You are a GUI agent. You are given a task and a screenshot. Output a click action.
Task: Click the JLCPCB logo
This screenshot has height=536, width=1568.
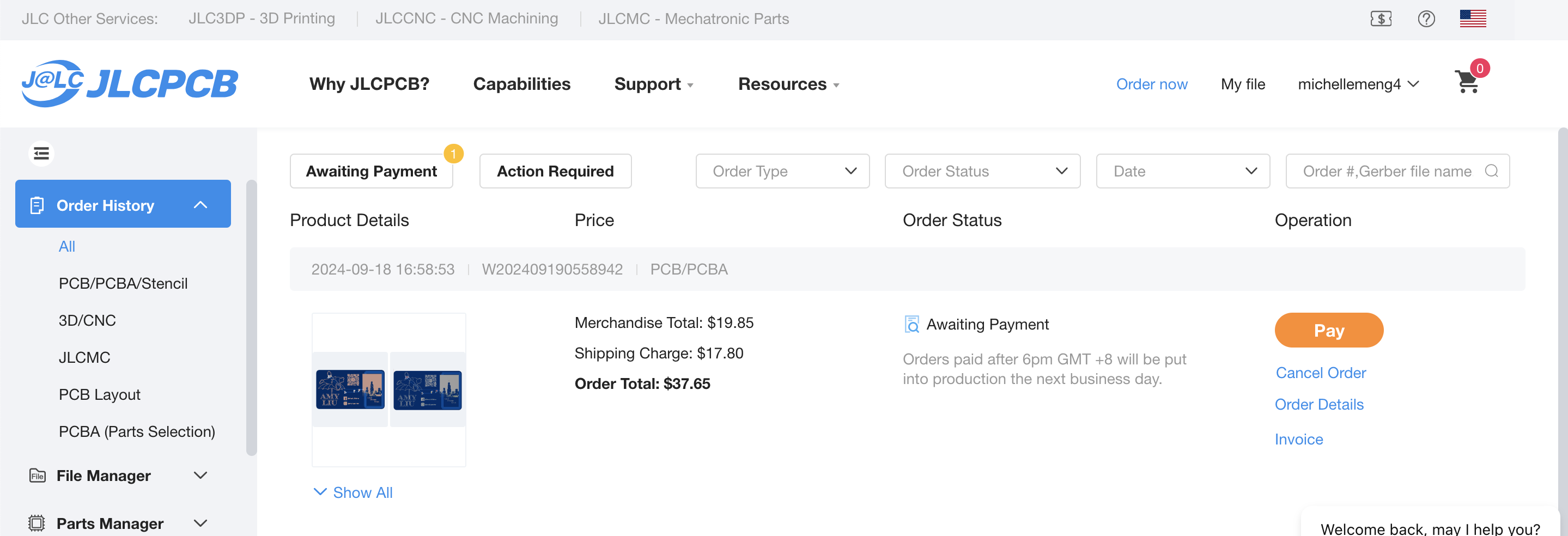tap(130, 84)
